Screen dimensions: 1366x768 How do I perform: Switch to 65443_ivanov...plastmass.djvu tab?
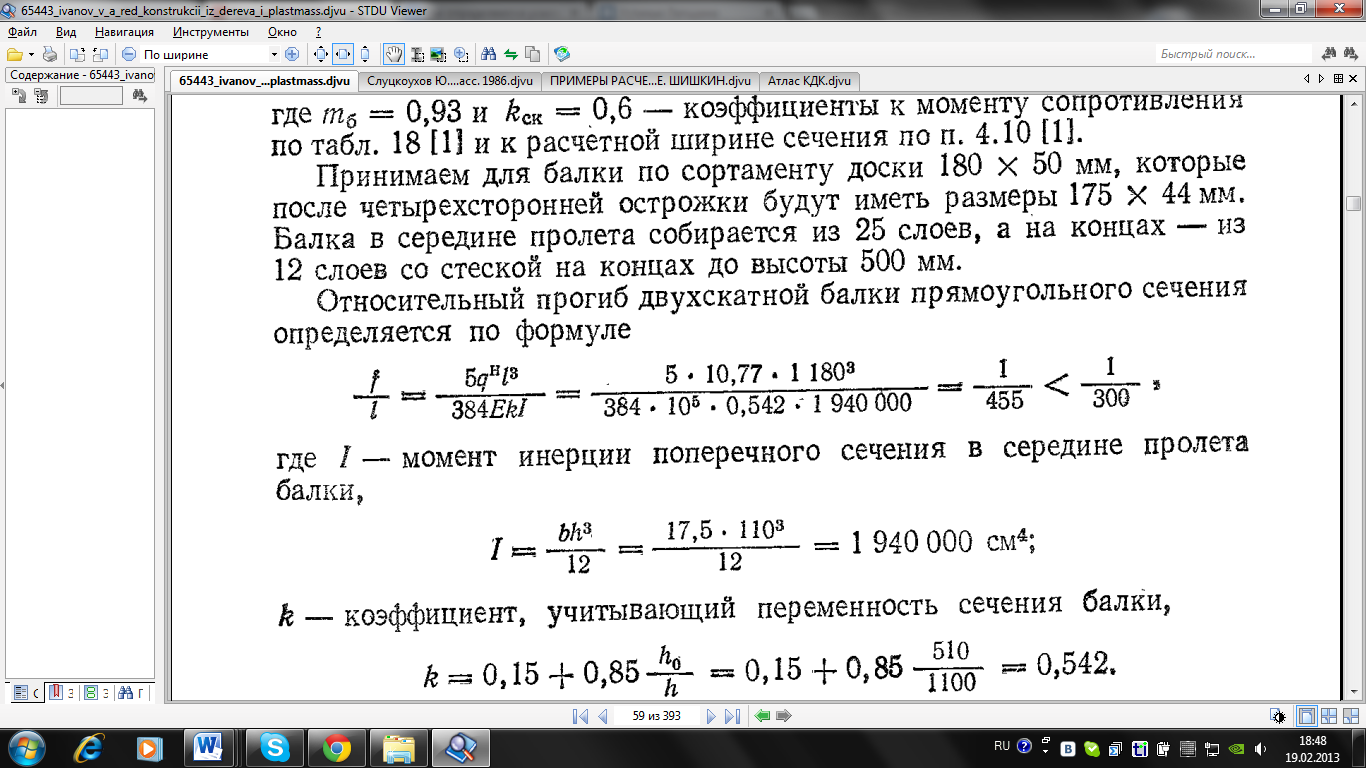[264, 81]
